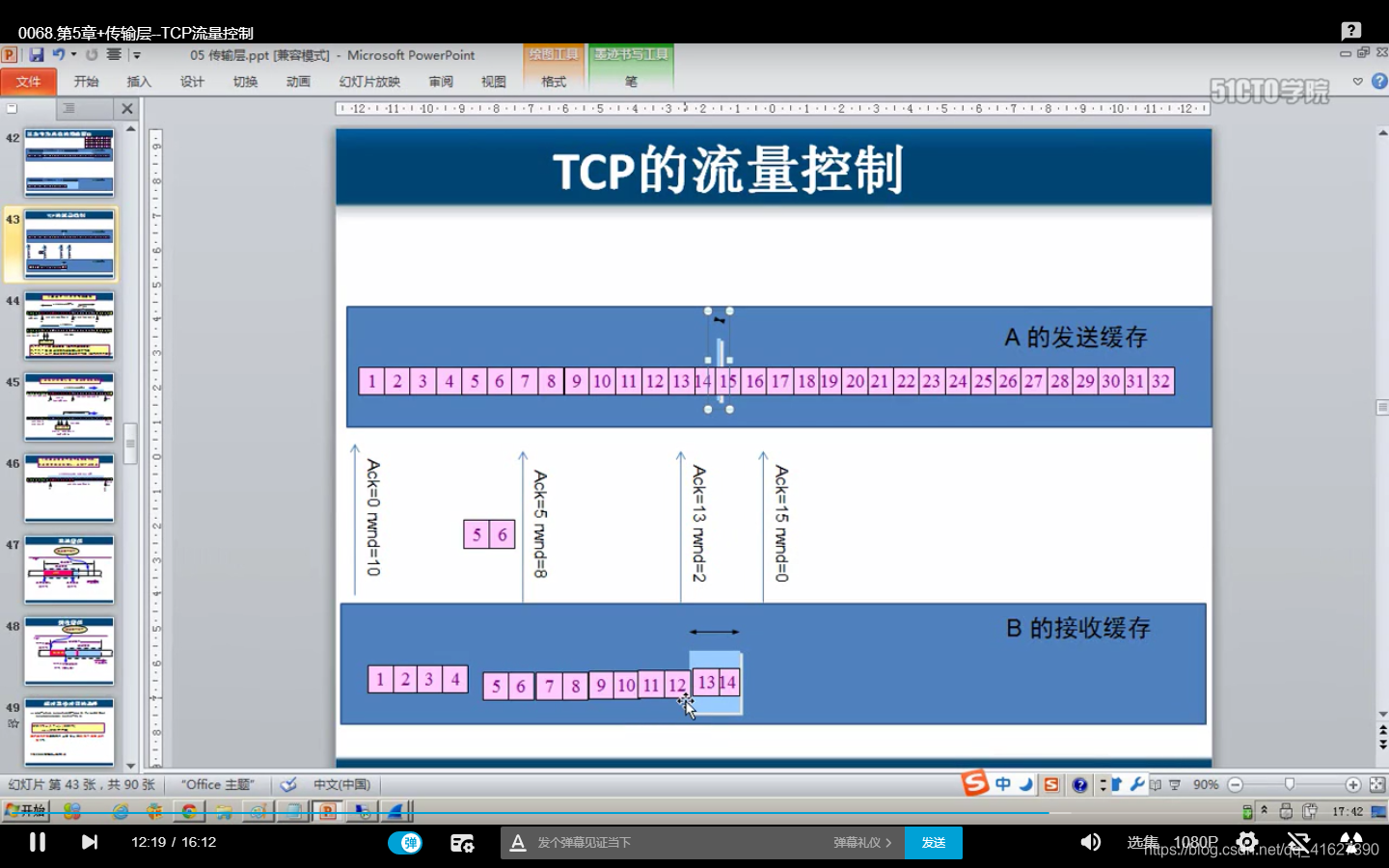Click 中文(中国) language in status bar
This screenshot has height=868, width=1389.
point(340,784)
